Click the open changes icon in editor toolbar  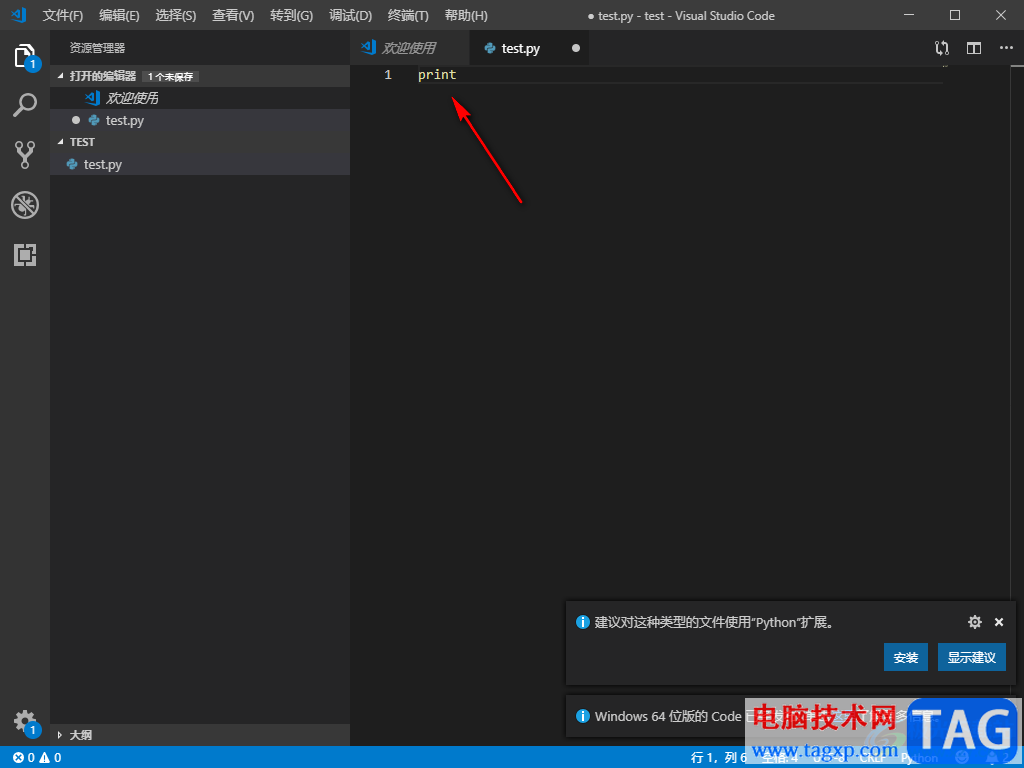click(x=942, y=48)
